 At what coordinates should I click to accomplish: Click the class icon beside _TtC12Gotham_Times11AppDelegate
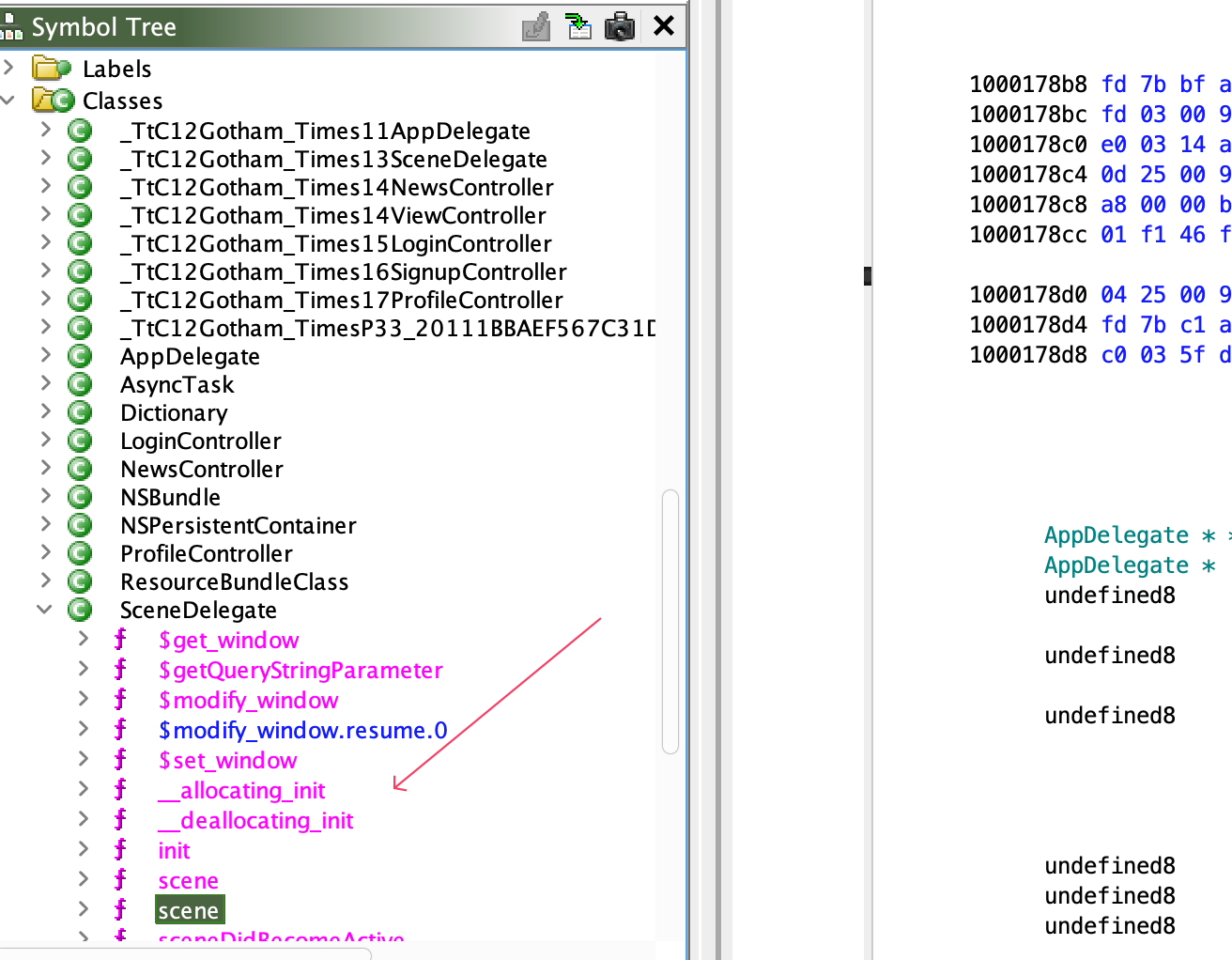(80, 131)
